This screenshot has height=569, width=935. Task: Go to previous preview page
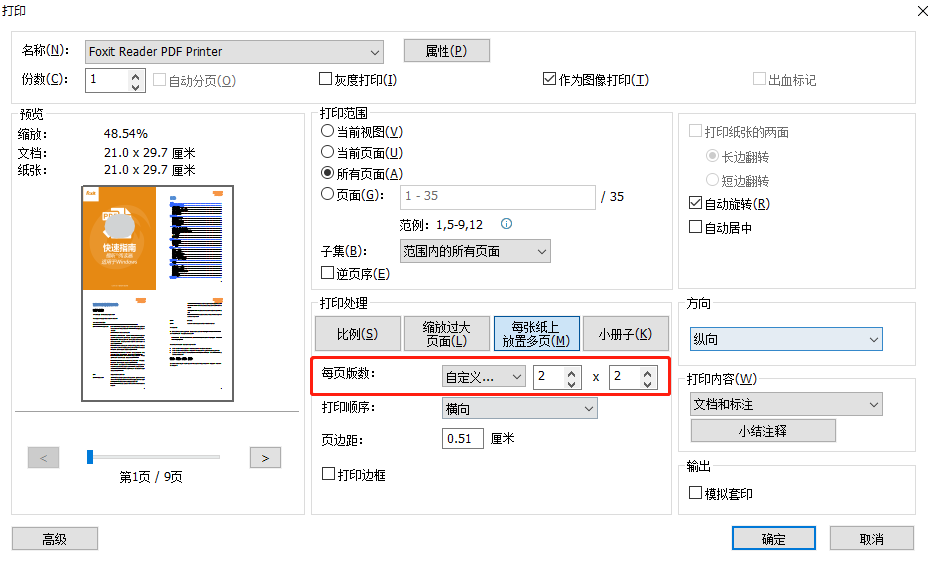click(44, 457)
